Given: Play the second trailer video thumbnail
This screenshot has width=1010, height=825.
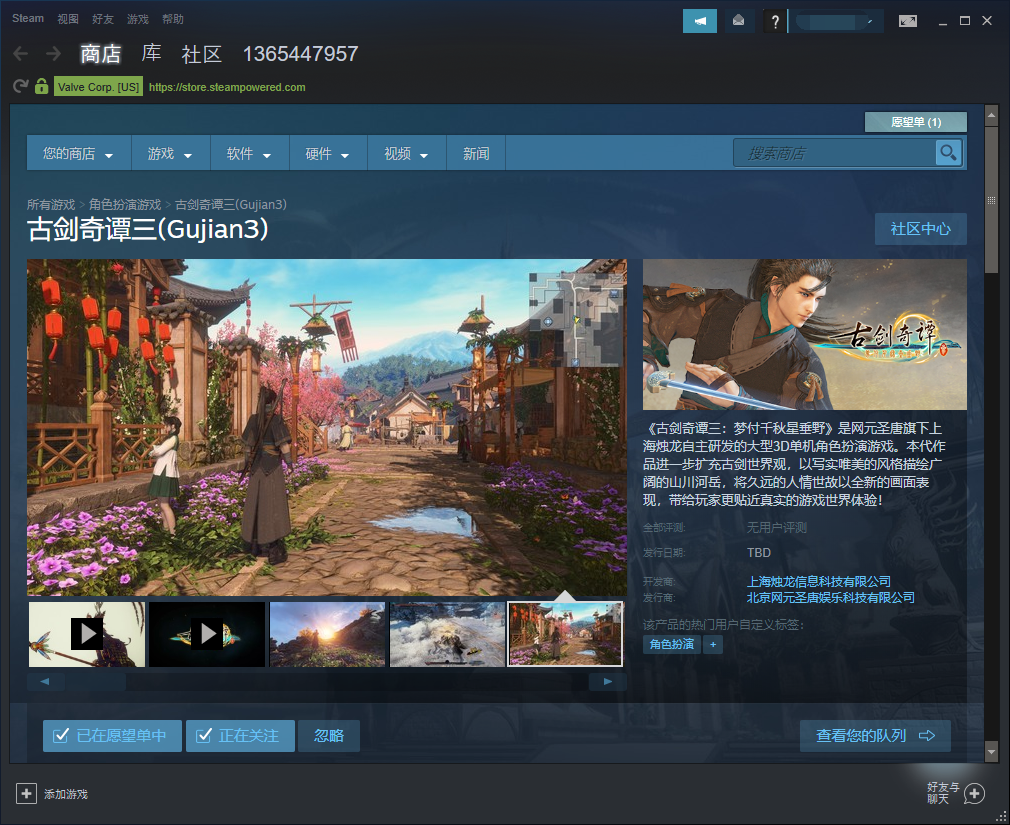Looking at the screenshot, I should pos(207,634).
